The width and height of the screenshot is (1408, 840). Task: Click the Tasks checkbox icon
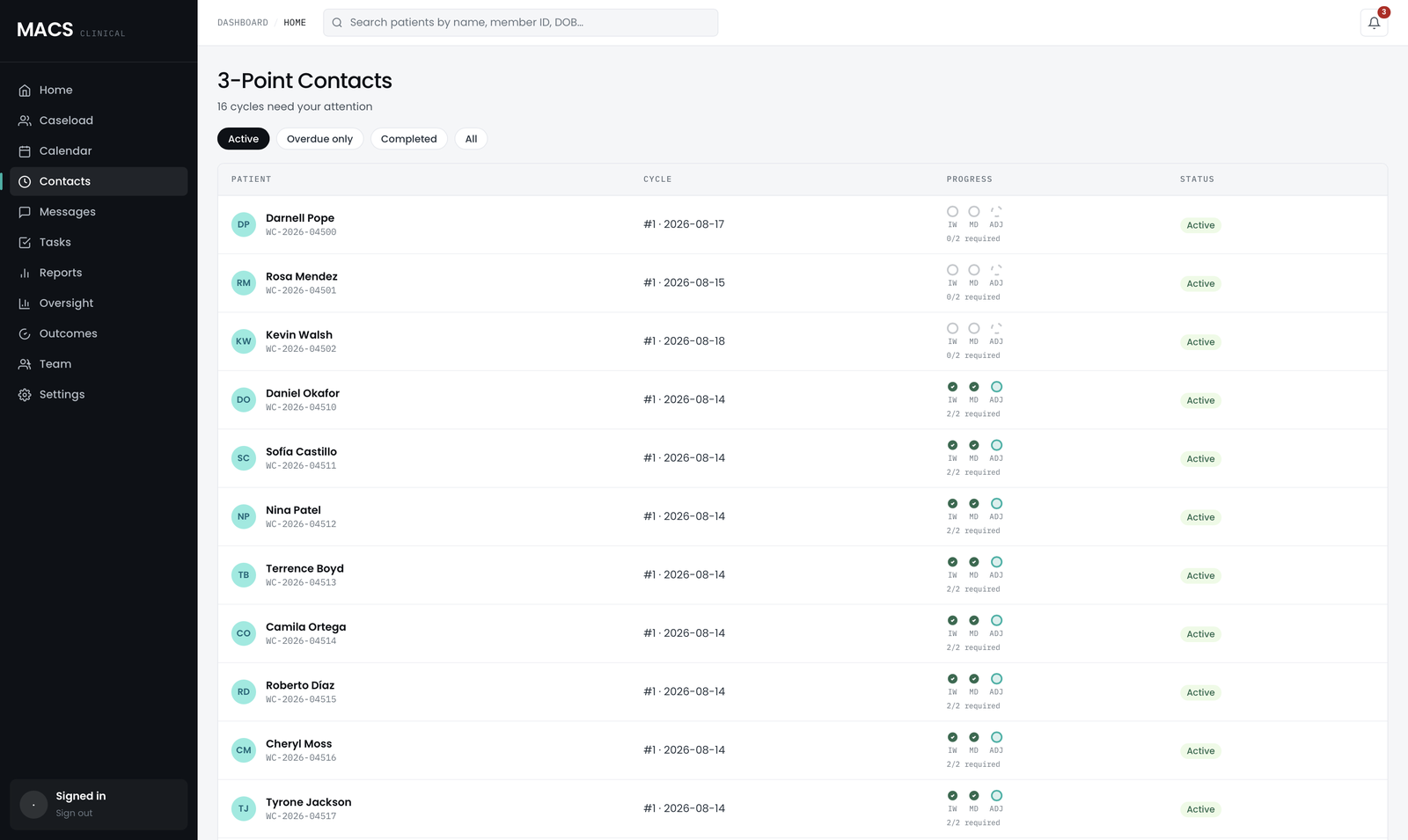point(25,243)
